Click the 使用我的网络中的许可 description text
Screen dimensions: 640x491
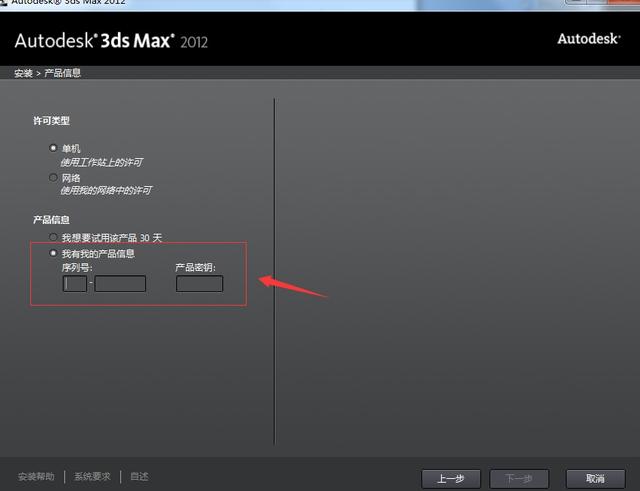(106, 191)
